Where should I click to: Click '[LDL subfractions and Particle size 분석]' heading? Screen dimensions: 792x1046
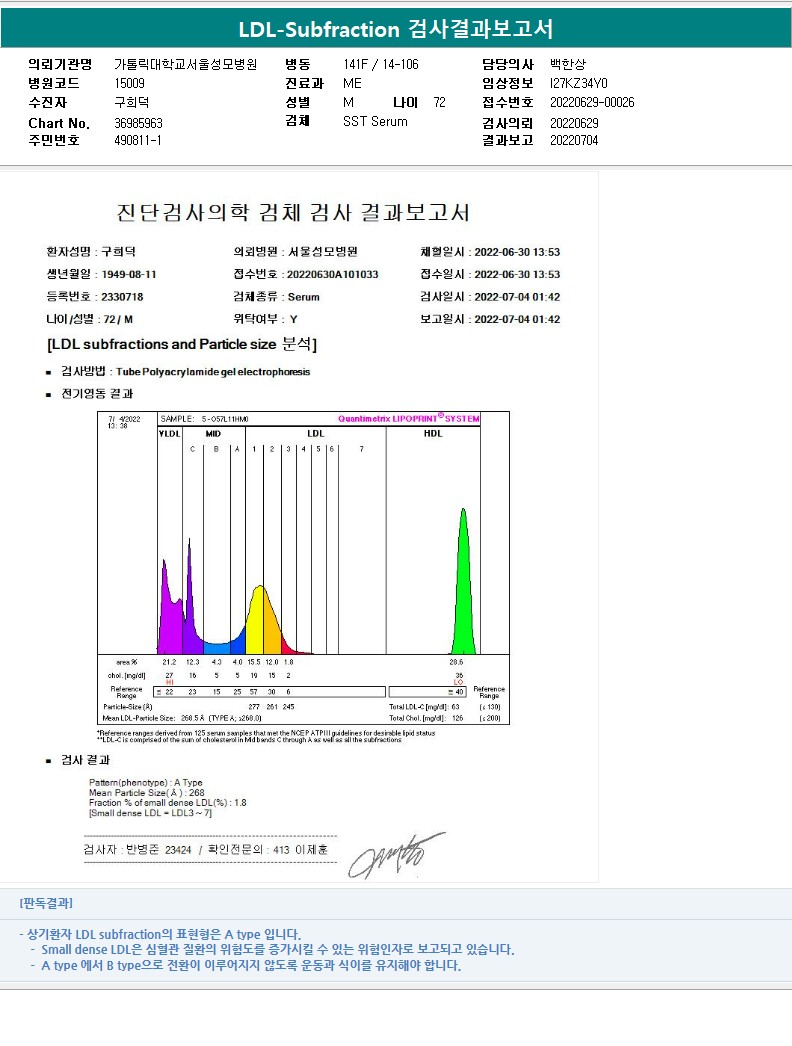(x=182, y=344)
